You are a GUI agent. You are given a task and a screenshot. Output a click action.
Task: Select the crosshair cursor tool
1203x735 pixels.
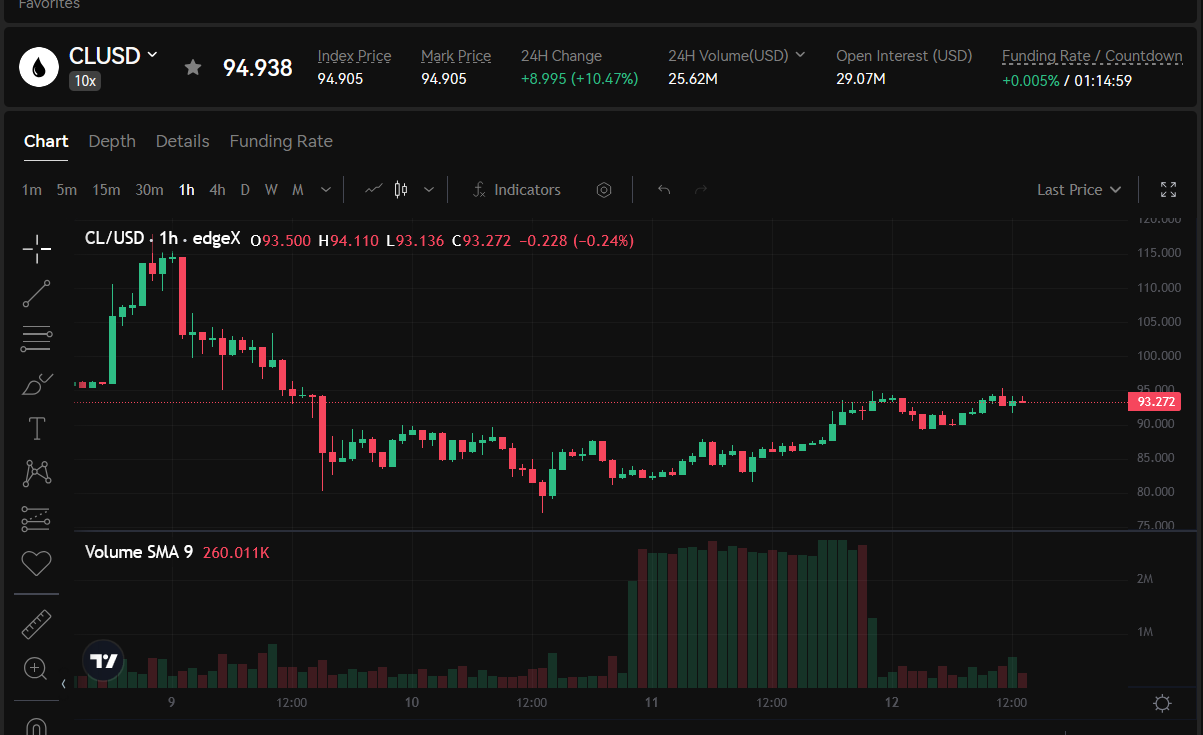click(x=37, y=249)
